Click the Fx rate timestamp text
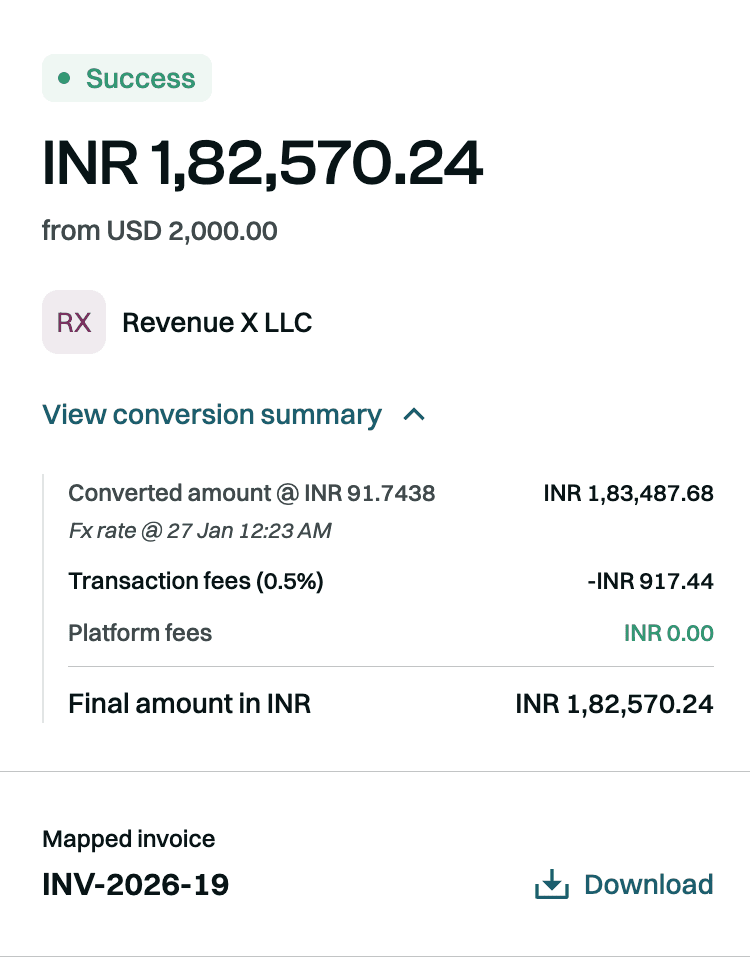Screen dimensions: 750x962 coord(198,531)
